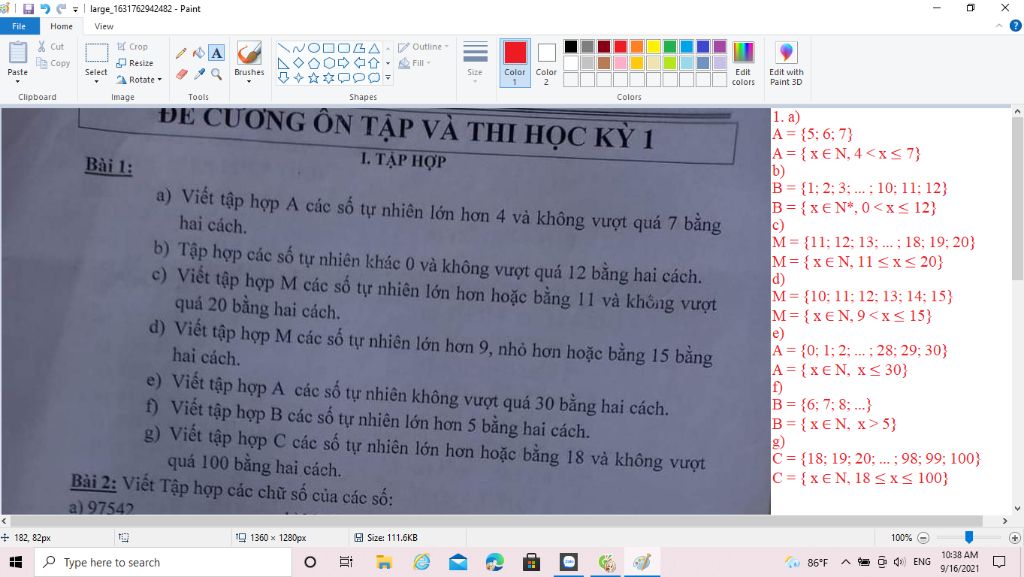
Task: Open Paint Help question mark icon
Action: [x=1016, y=26]
